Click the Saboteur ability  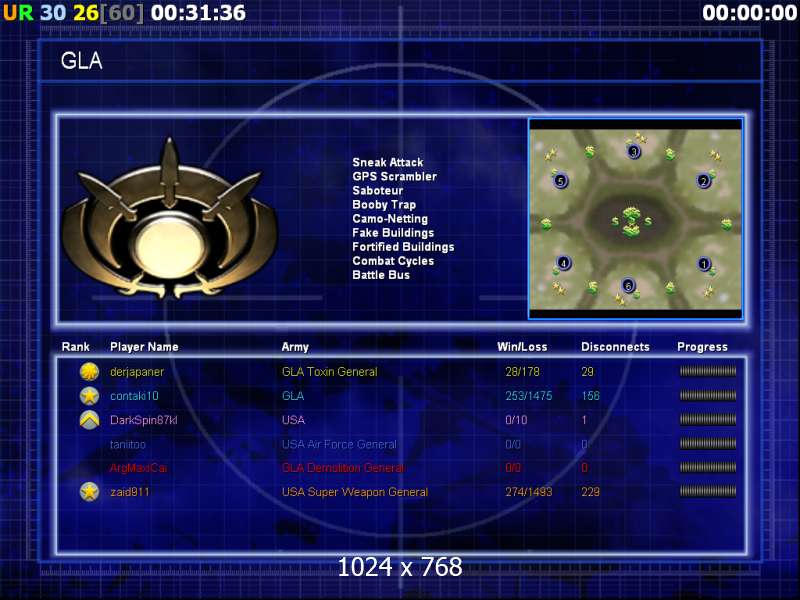click(378, 190)
